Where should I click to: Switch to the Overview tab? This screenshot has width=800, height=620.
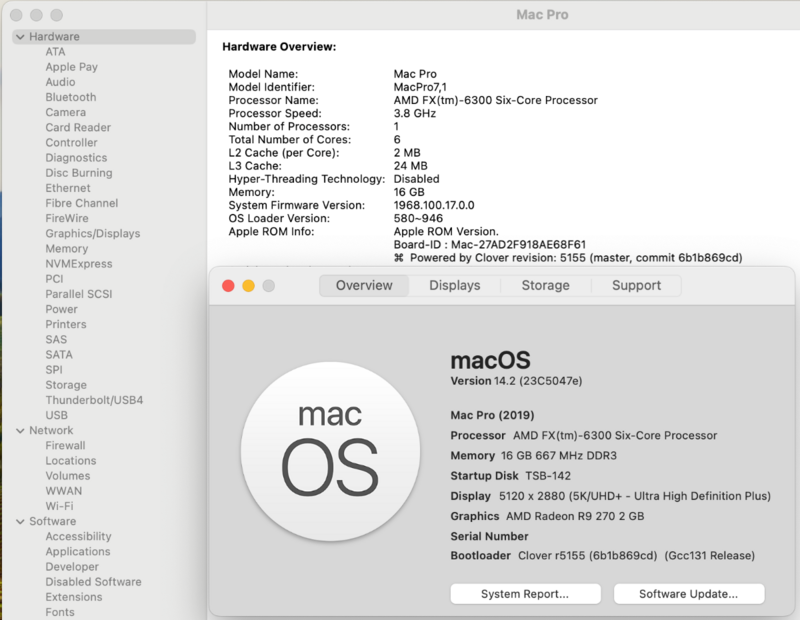pos(364,285)
